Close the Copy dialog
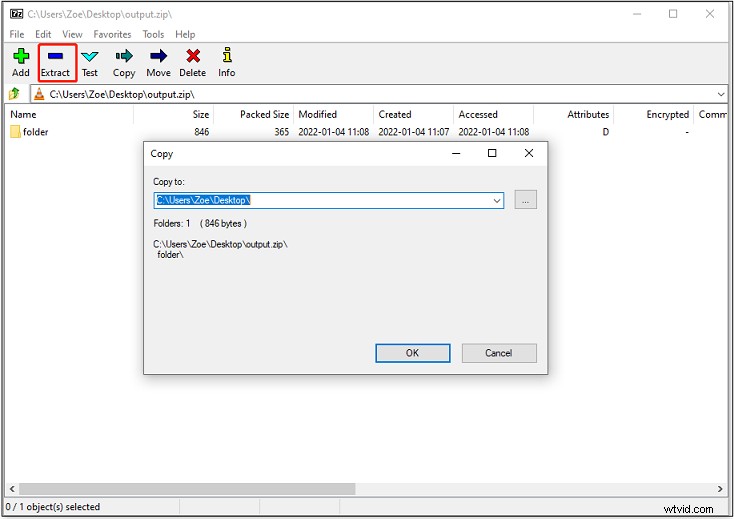The height and width of the screenshot is (519, 734). tap(529, 153)
